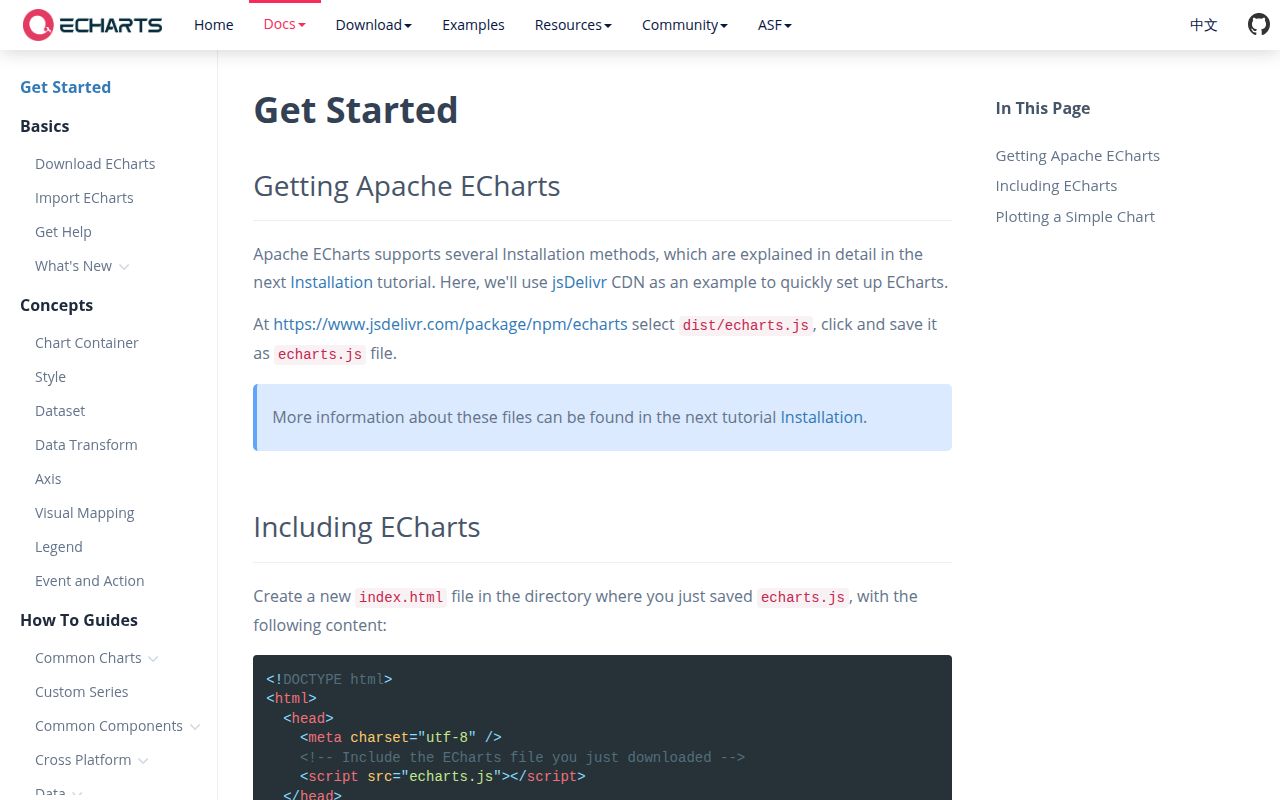Open Chart Container sidebar page
The width and height of the screenshot is (1280, 800).
87,343
